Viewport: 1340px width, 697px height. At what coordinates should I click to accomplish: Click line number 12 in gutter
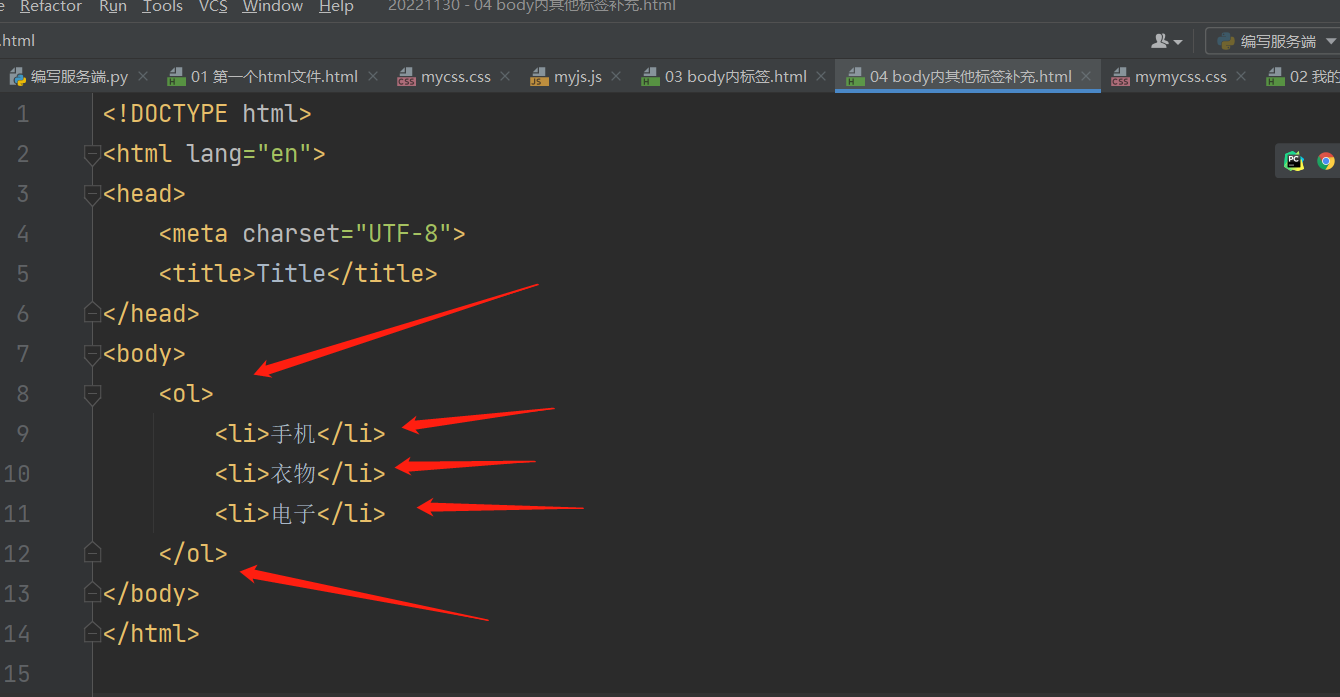17,554
